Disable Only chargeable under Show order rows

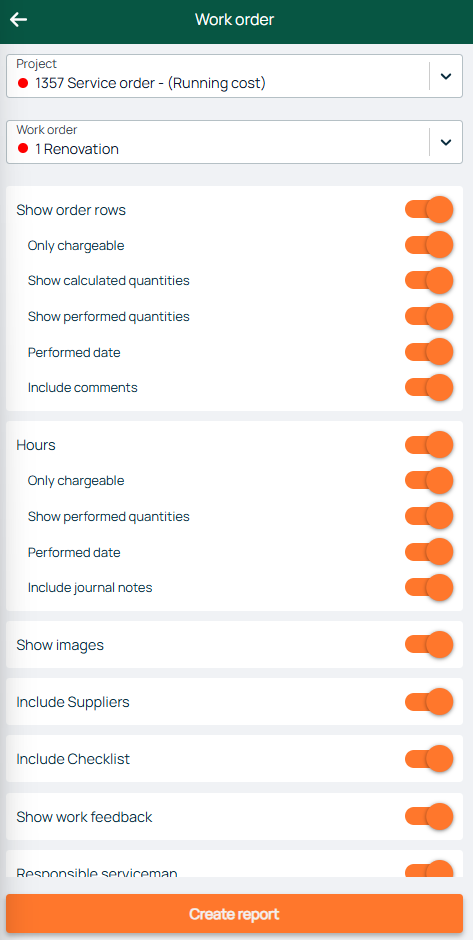coord(429,245)
